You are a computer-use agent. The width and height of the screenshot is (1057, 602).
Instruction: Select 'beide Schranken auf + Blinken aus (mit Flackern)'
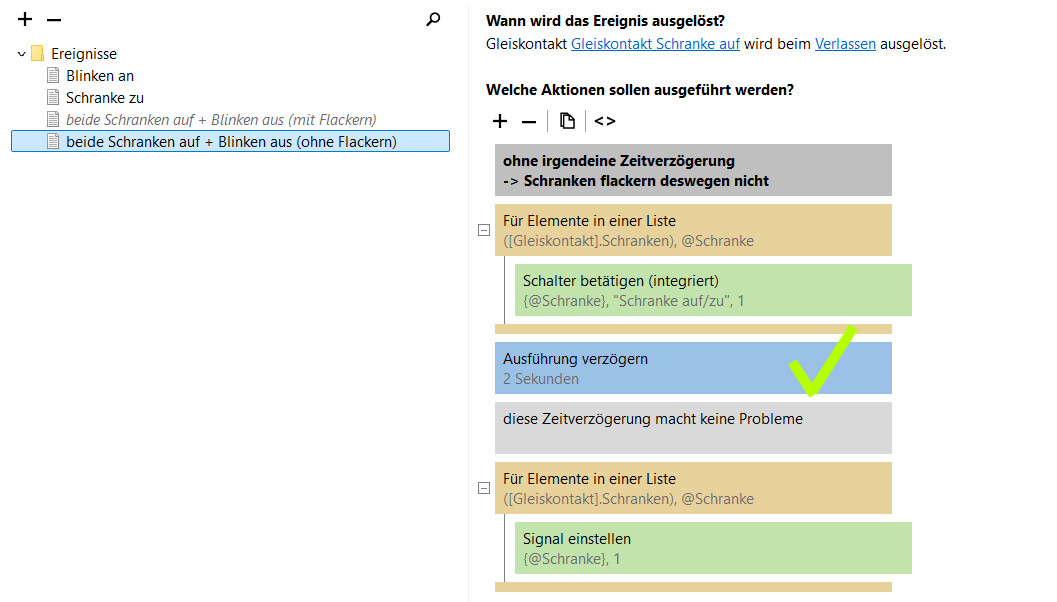pos(220,120)
